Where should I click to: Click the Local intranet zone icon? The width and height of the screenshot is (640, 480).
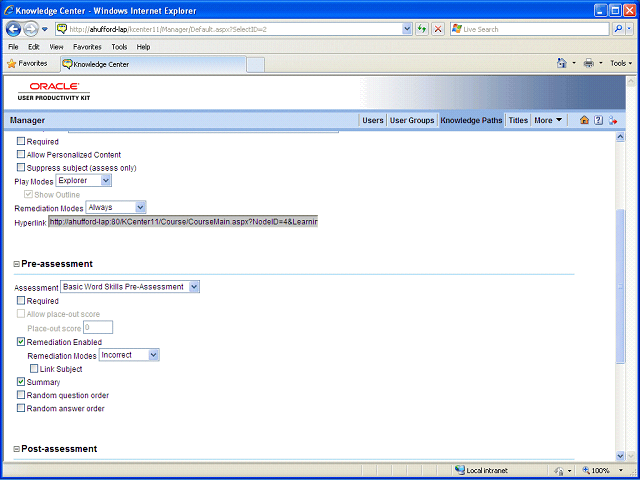(460, 470)
